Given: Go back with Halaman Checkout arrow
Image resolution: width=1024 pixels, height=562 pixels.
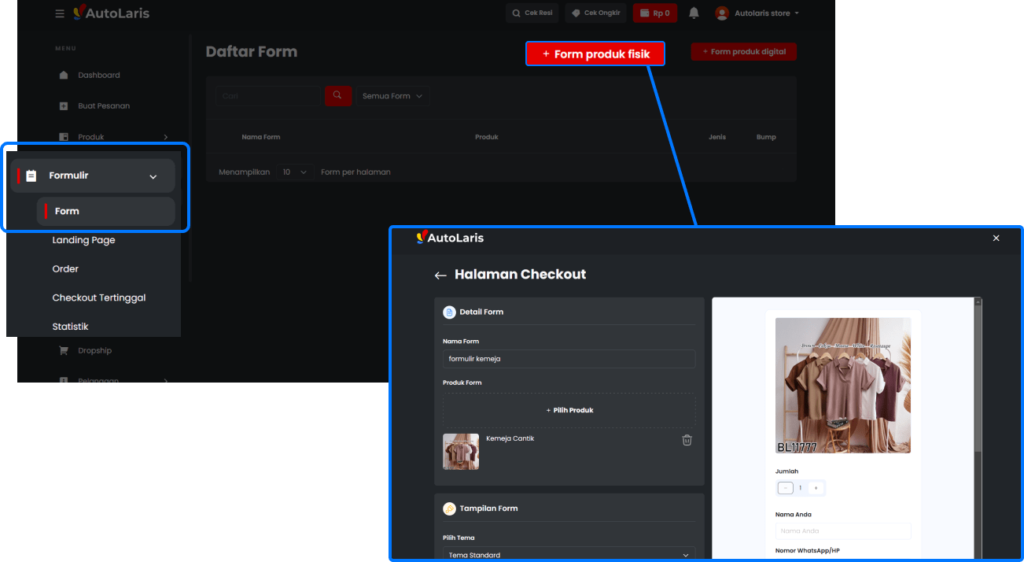Looking at the screenshot, I should tap(440, 275).
